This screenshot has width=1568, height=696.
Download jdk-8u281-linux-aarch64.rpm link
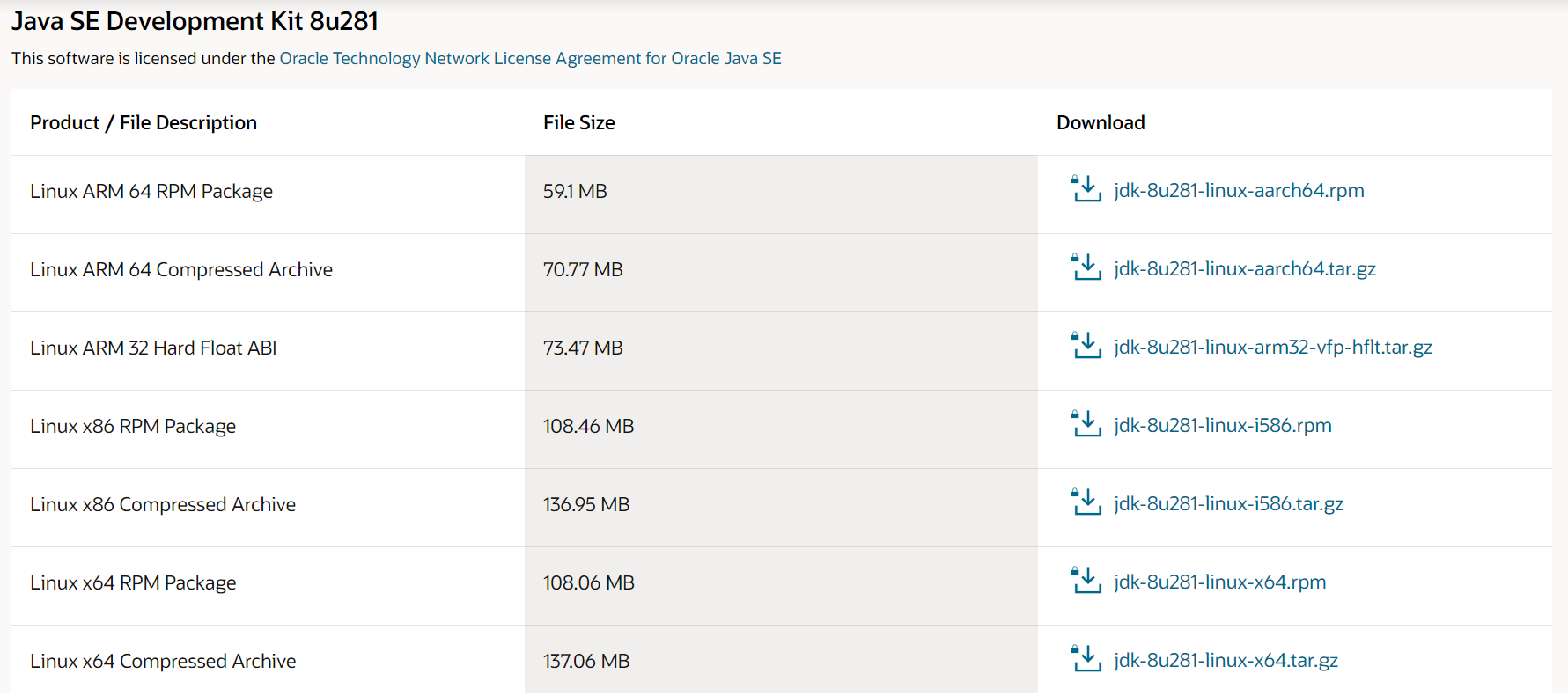click(x=1239, y=191)
